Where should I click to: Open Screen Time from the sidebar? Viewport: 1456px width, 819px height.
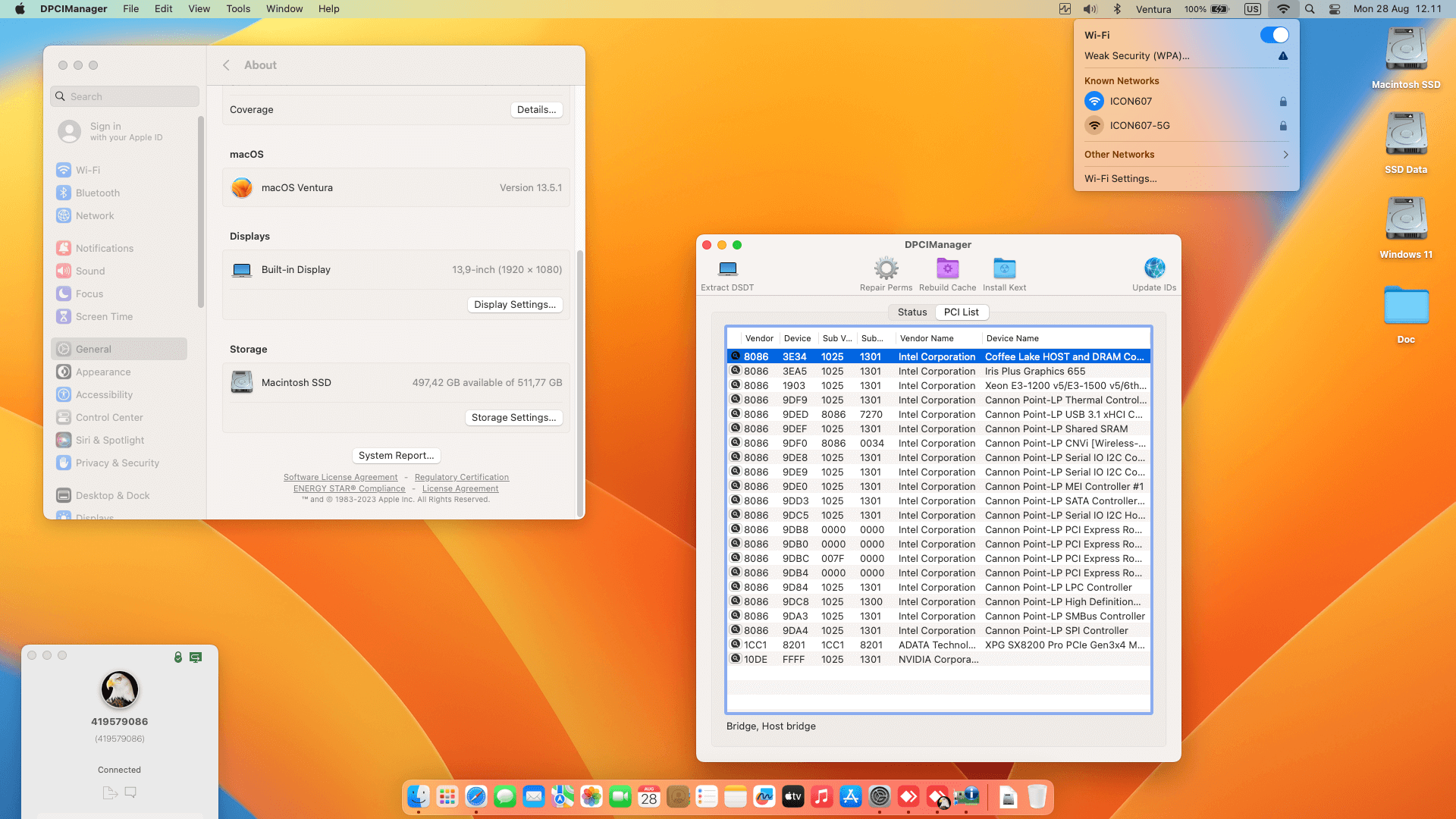tap(102, 316)
